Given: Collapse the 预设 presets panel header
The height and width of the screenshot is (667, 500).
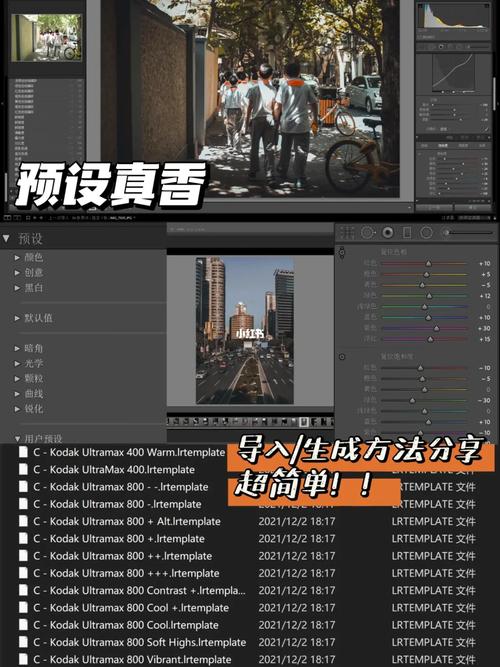Looking at the screenshot, I should [6, 239].
